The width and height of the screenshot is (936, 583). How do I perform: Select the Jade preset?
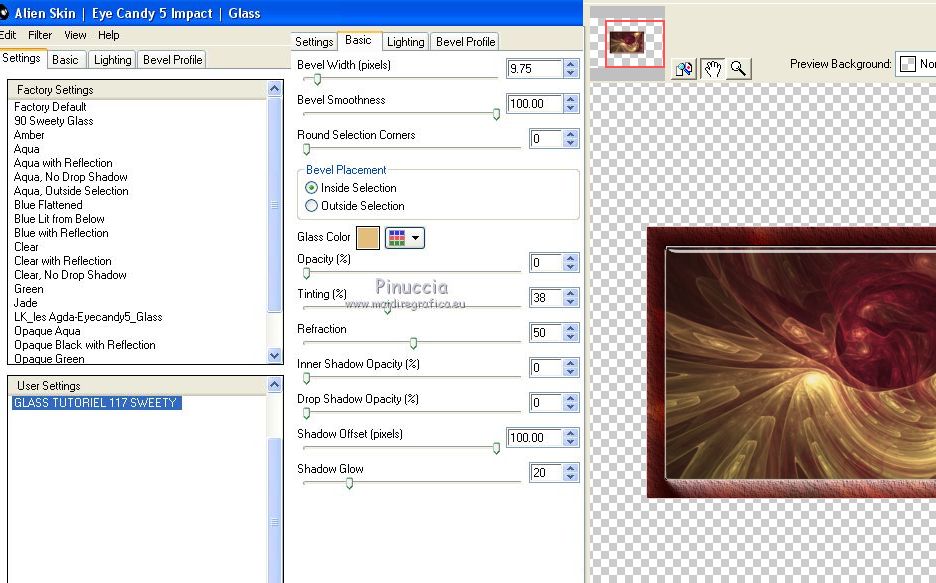click(26, 303)
